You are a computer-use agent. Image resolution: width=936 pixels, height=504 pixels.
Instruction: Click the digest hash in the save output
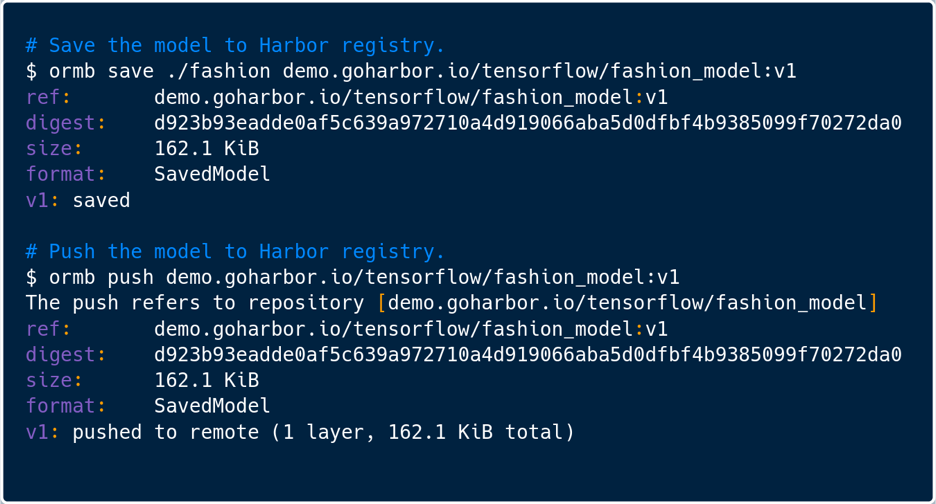[527, 123]
